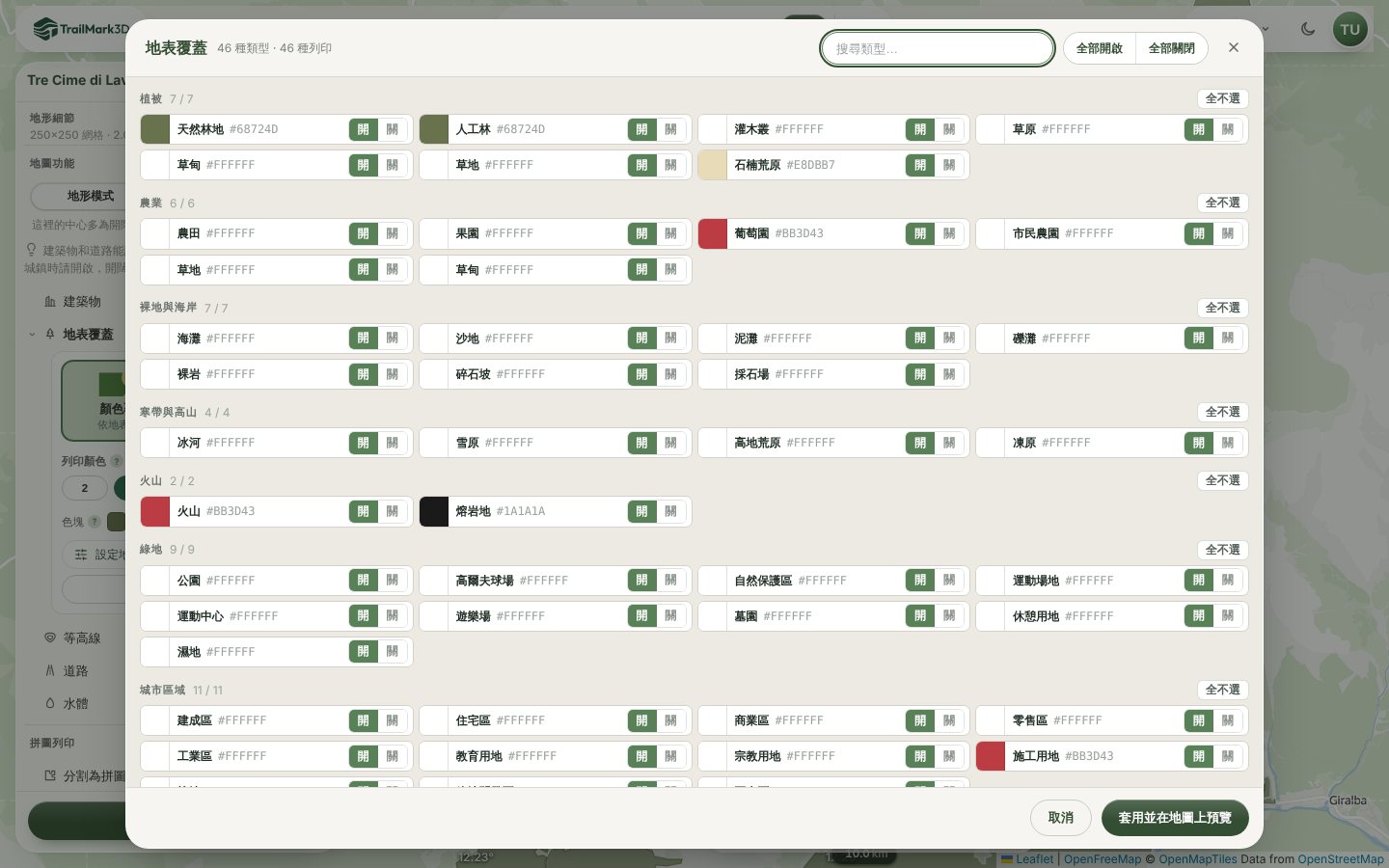Image resolution: width=1389 pixels, height=868 pixels.
Task: Turn off 葡萄園 with its 關 toggle
Action: tap(949, 233)
